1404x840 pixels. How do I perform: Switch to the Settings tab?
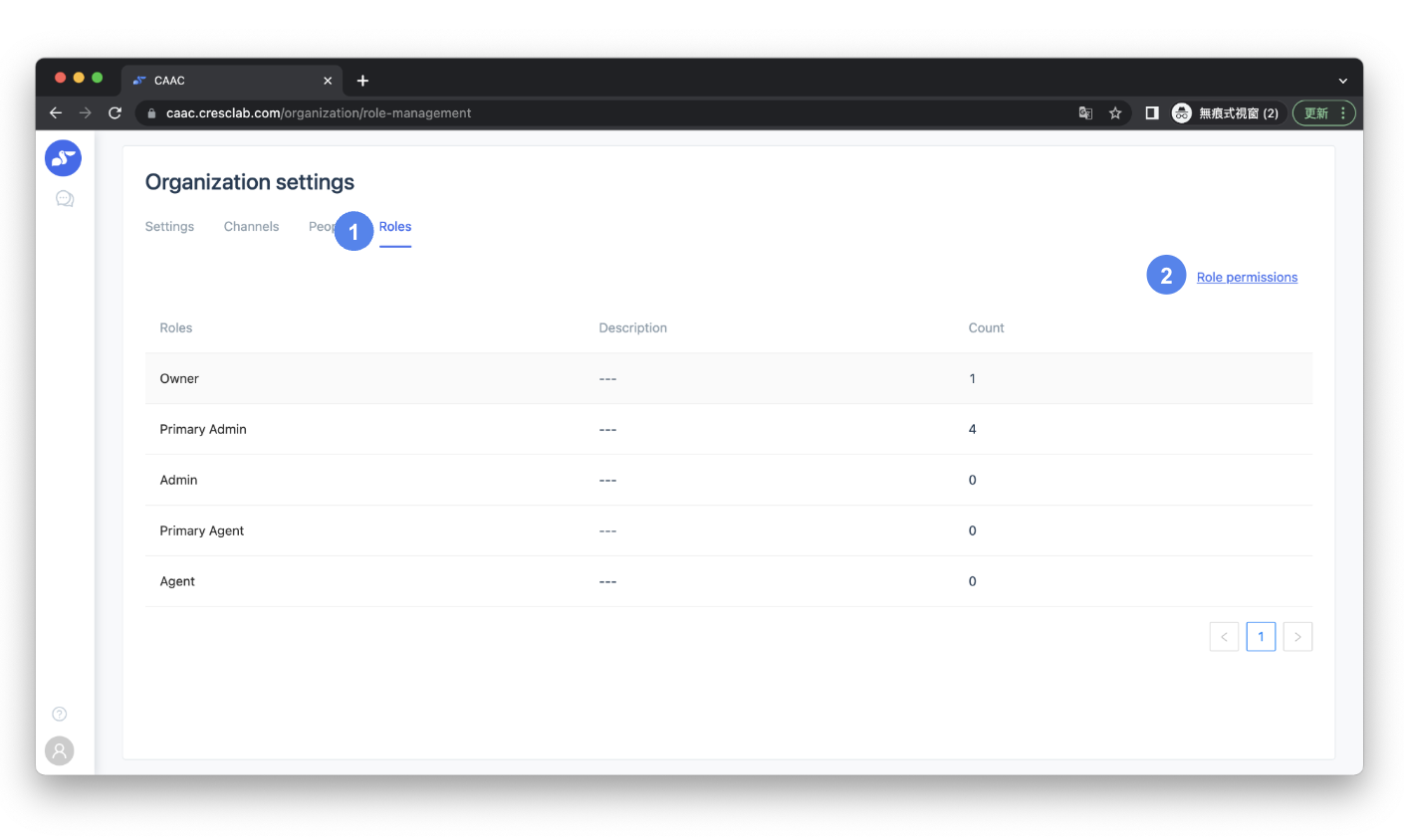pyautogui.click(x=169, y=227)
